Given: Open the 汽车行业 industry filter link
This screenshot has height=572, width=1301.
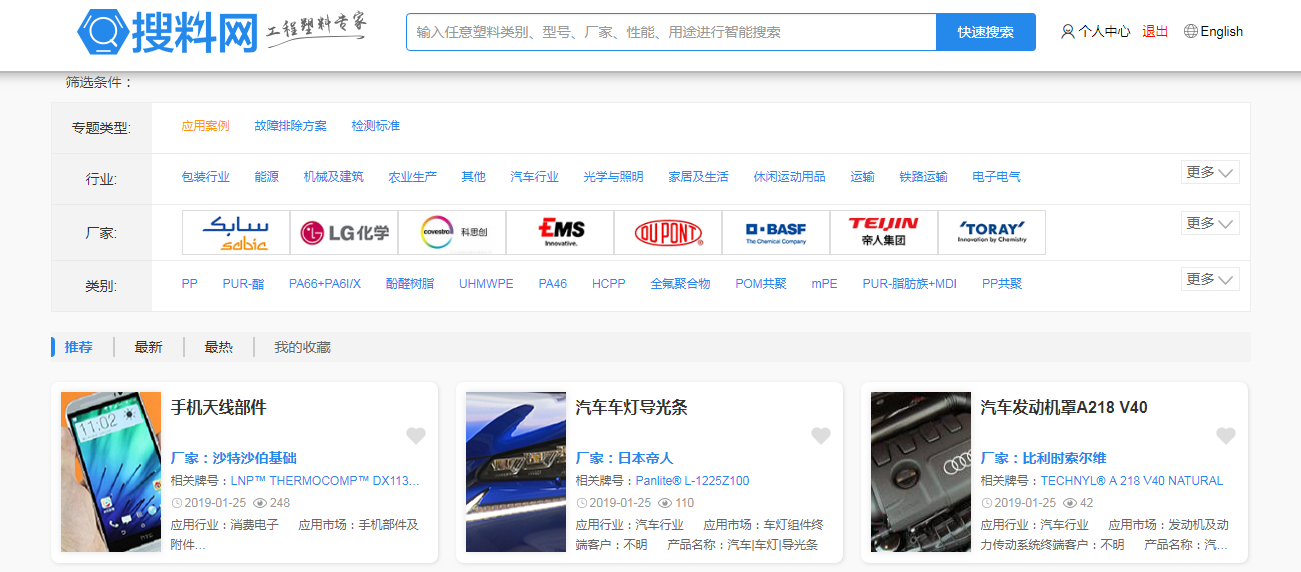Looking at the screenshot, I should pos(534,177).
